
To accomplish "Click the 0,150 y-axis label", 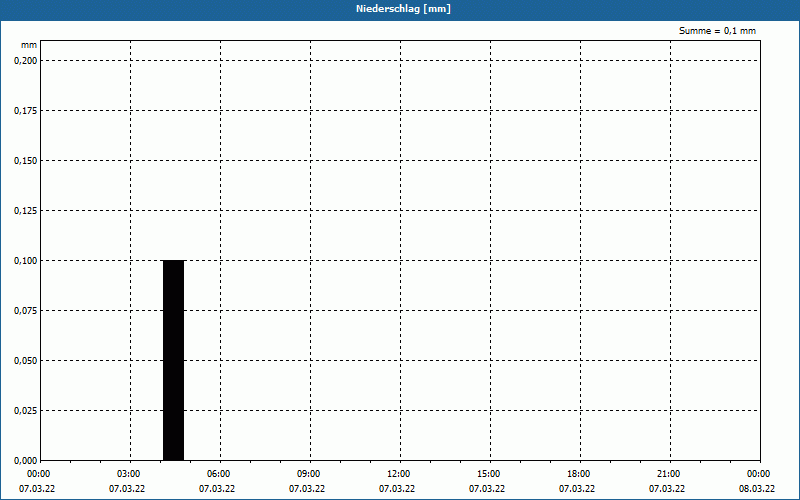I will (x=26, y=161).
